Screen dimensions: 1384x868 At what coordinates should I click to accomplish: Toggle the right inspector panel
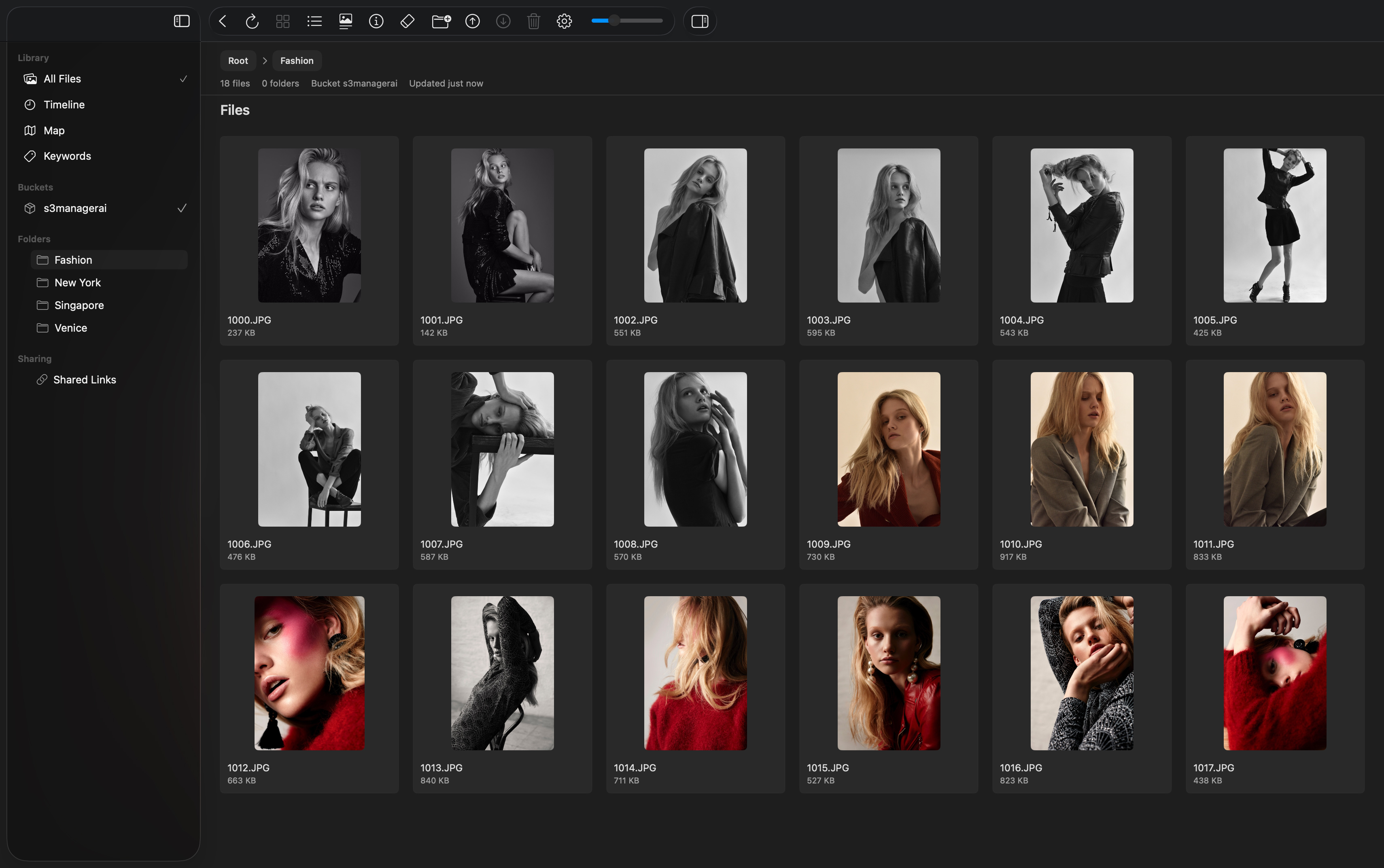click(699, 21)
